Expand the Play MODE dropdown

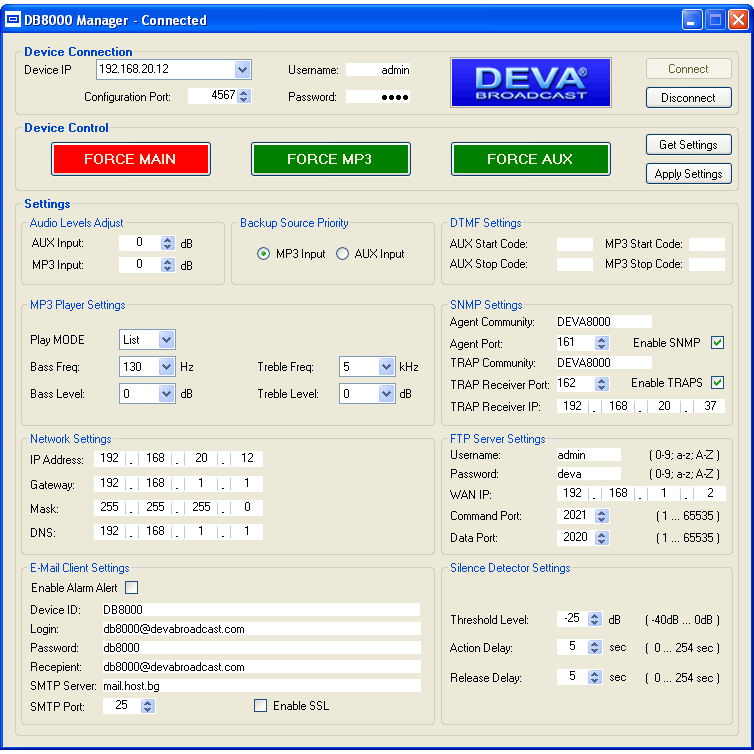166,340
